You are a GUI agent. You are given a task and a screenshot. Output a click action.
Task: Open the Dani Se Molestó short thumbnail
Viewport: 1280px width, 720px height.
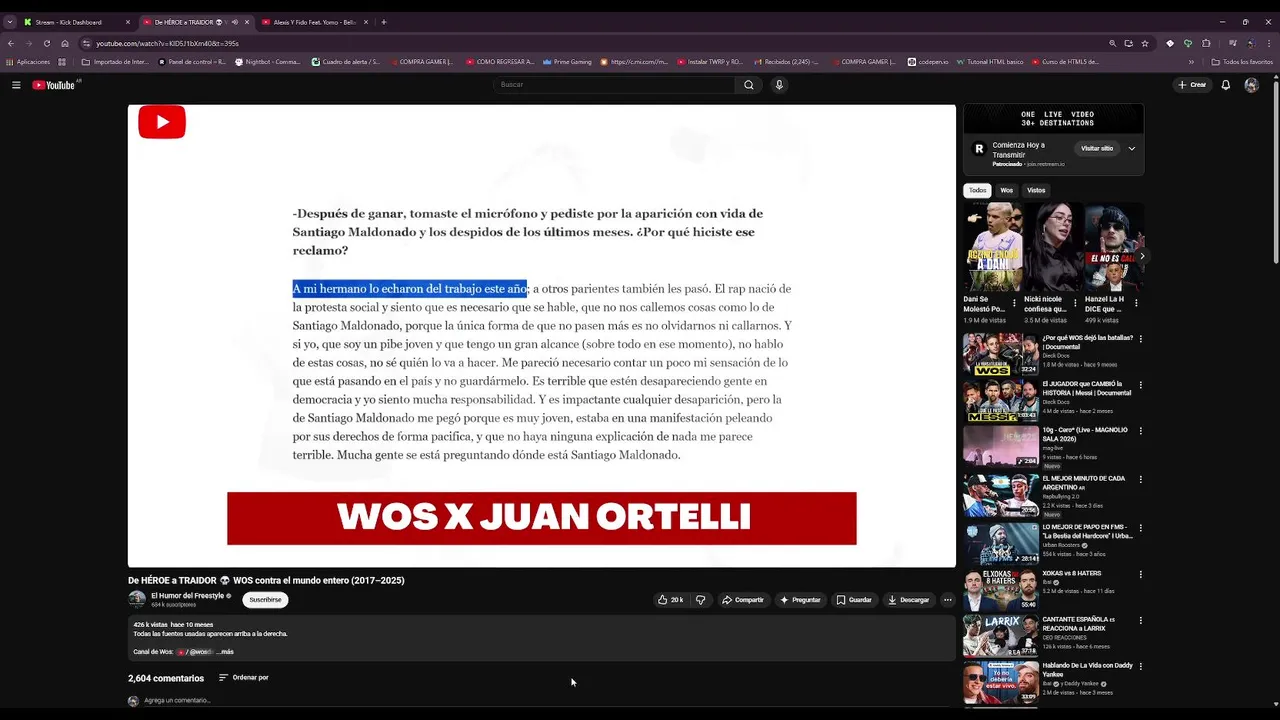click(992, 247)
